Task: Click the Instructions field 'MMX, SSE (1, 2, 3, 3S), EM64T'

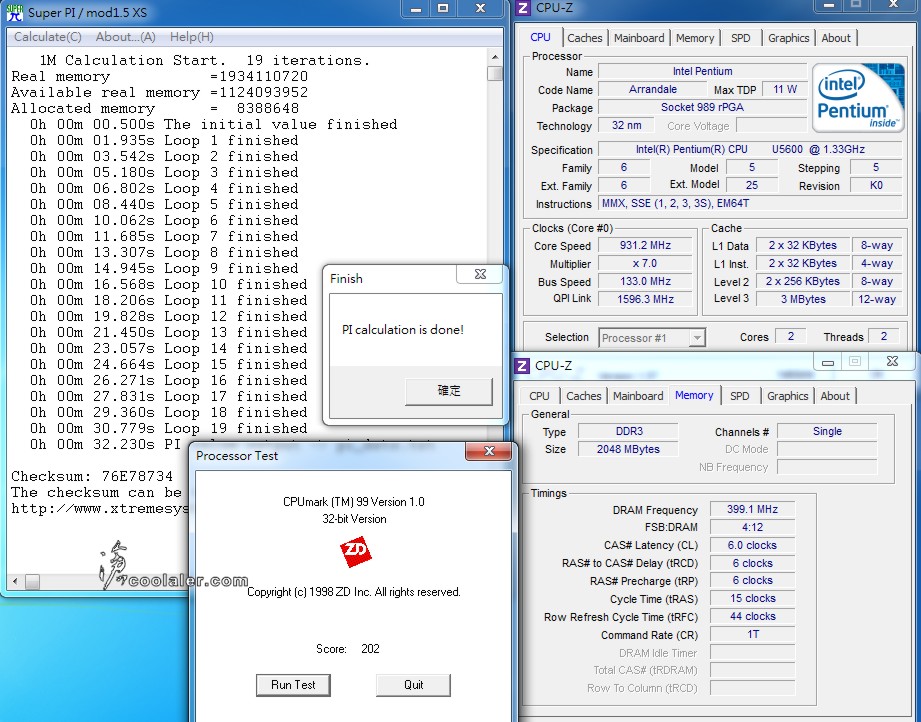Action: click(750, 204)
